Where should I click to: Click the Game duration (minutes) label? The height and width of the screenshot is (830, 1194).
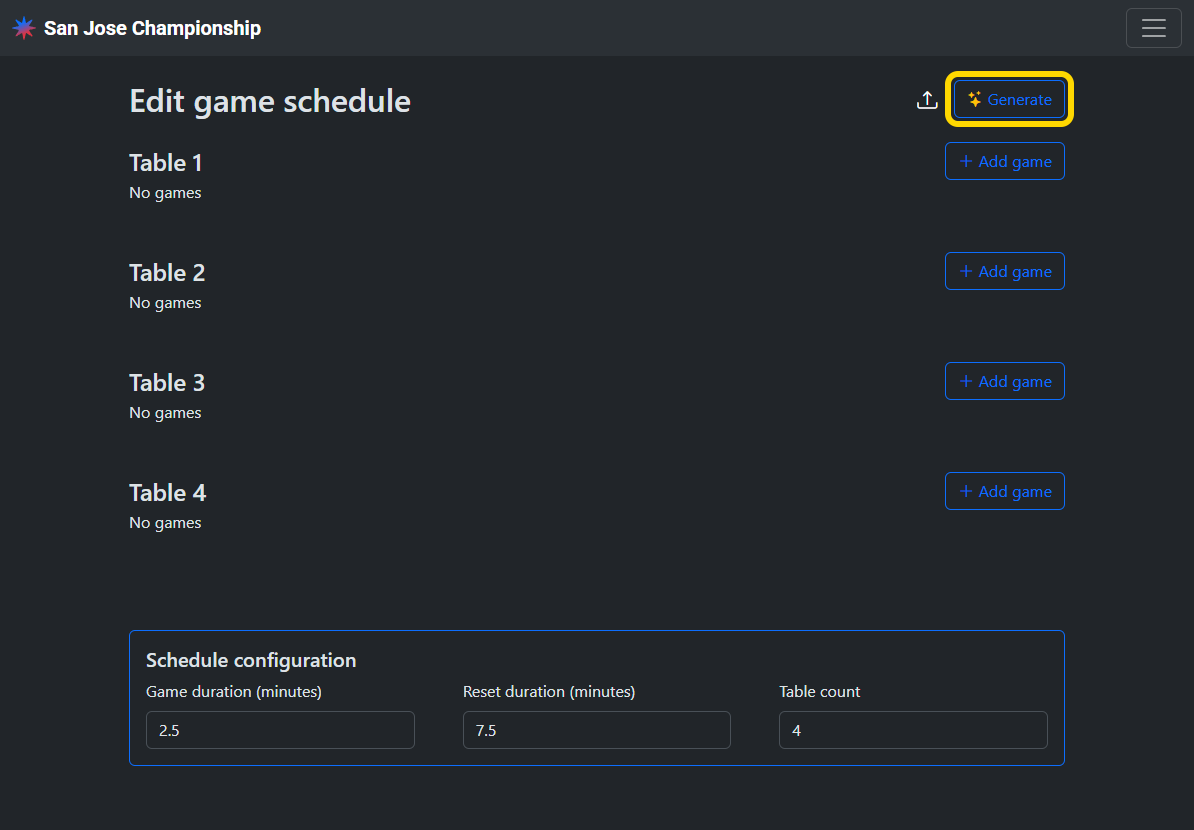pos(233,692)
